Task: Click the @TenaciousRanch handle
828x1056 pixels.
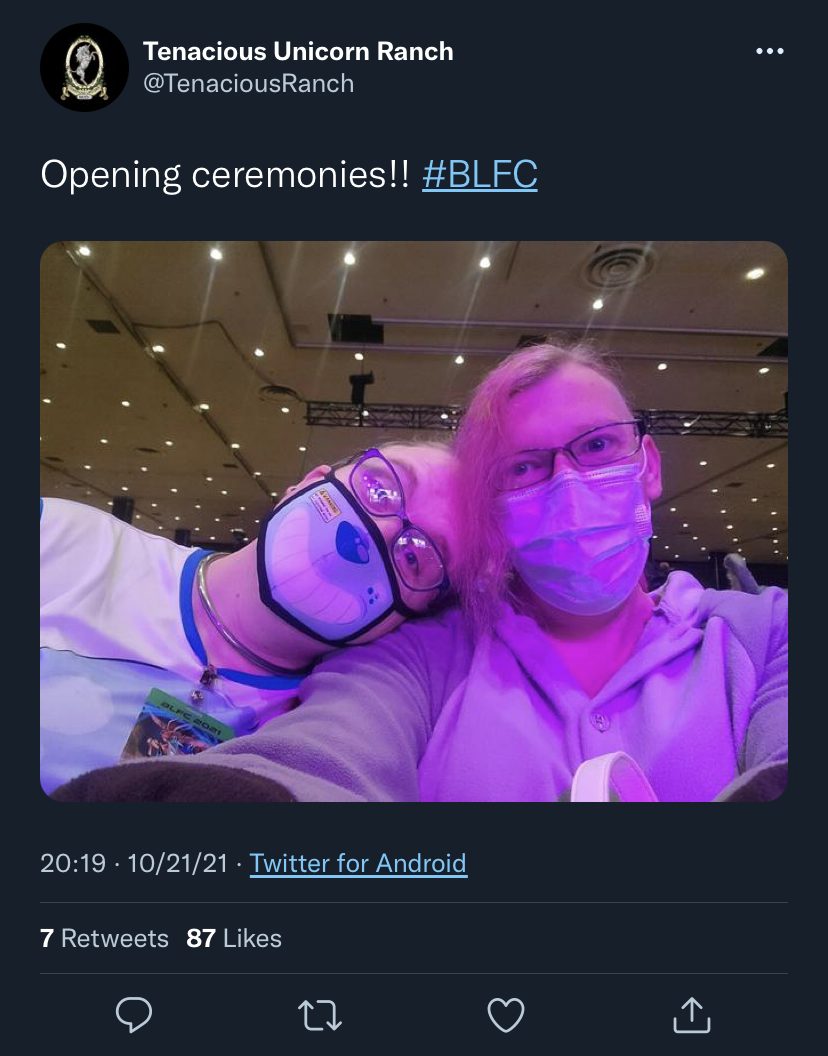Action: [249, 84]
